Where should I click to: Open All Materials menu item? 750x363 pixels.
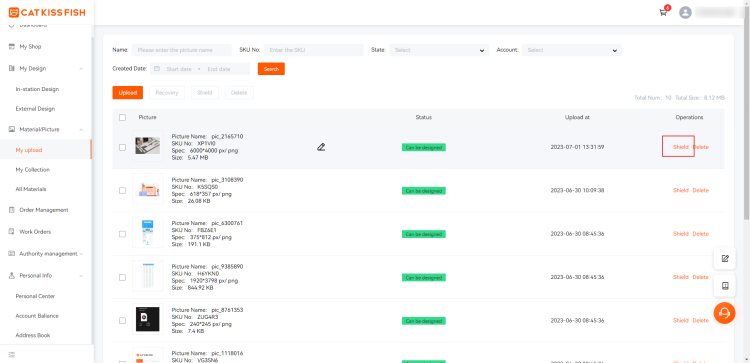point(31,189)
